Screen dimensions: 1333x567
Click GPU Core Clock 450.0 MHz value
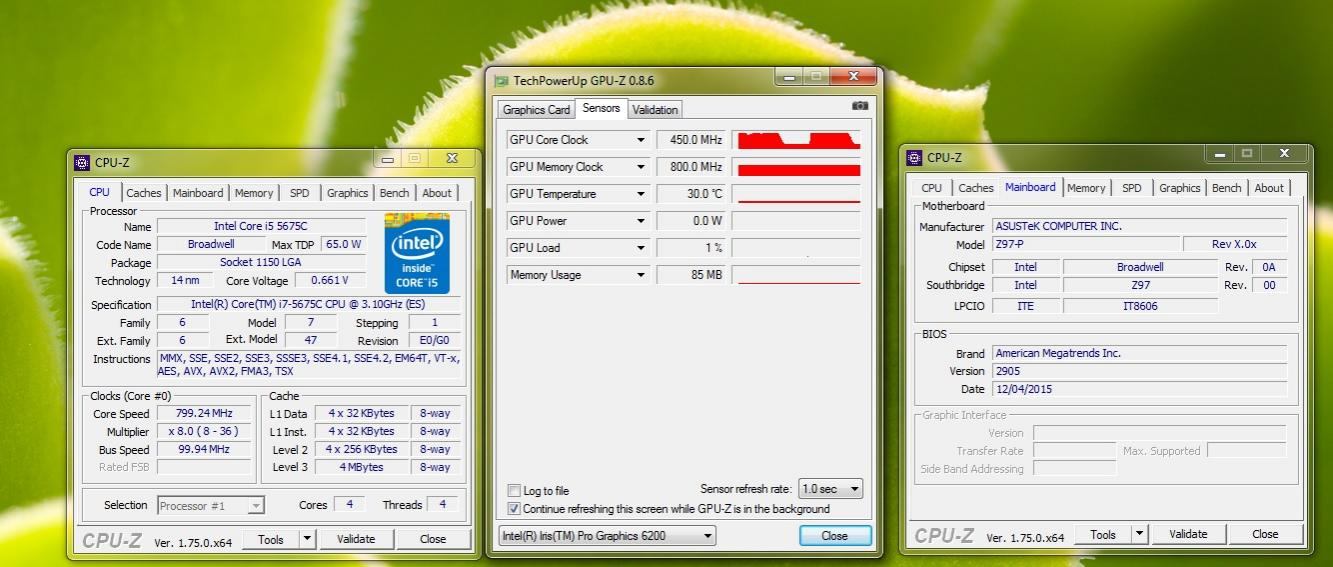tap(692, 140)
